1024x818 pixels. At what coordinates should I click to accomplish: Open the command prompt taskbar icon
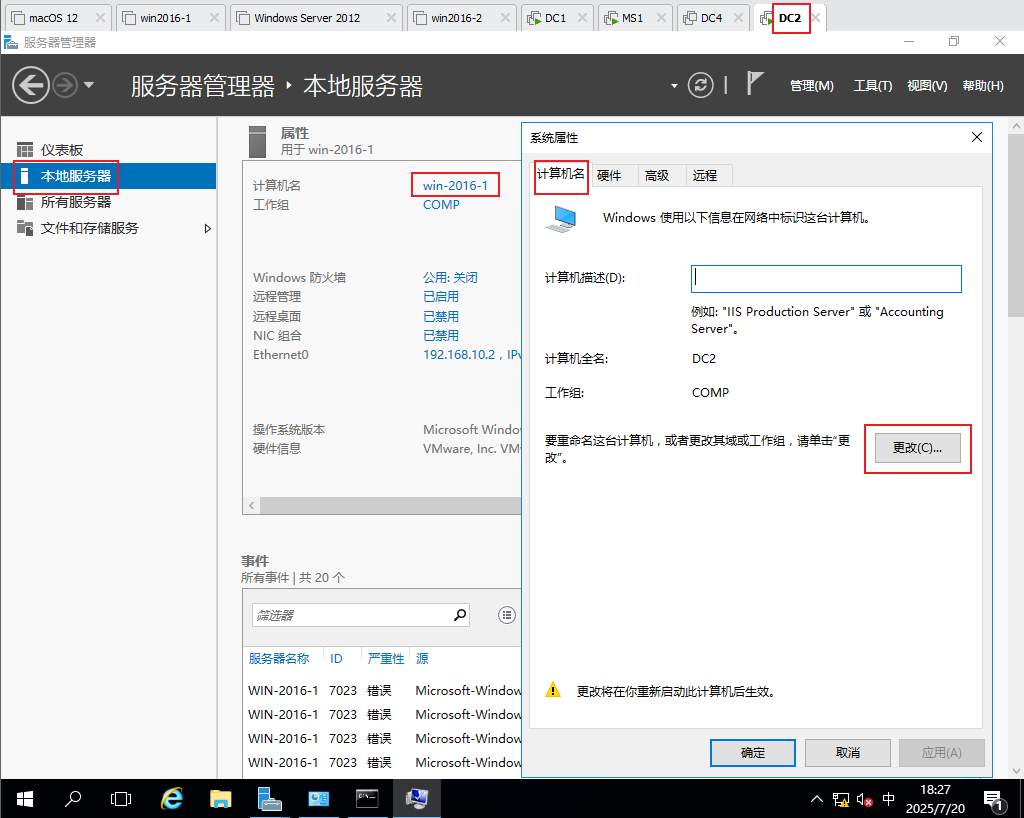point(367,798)
